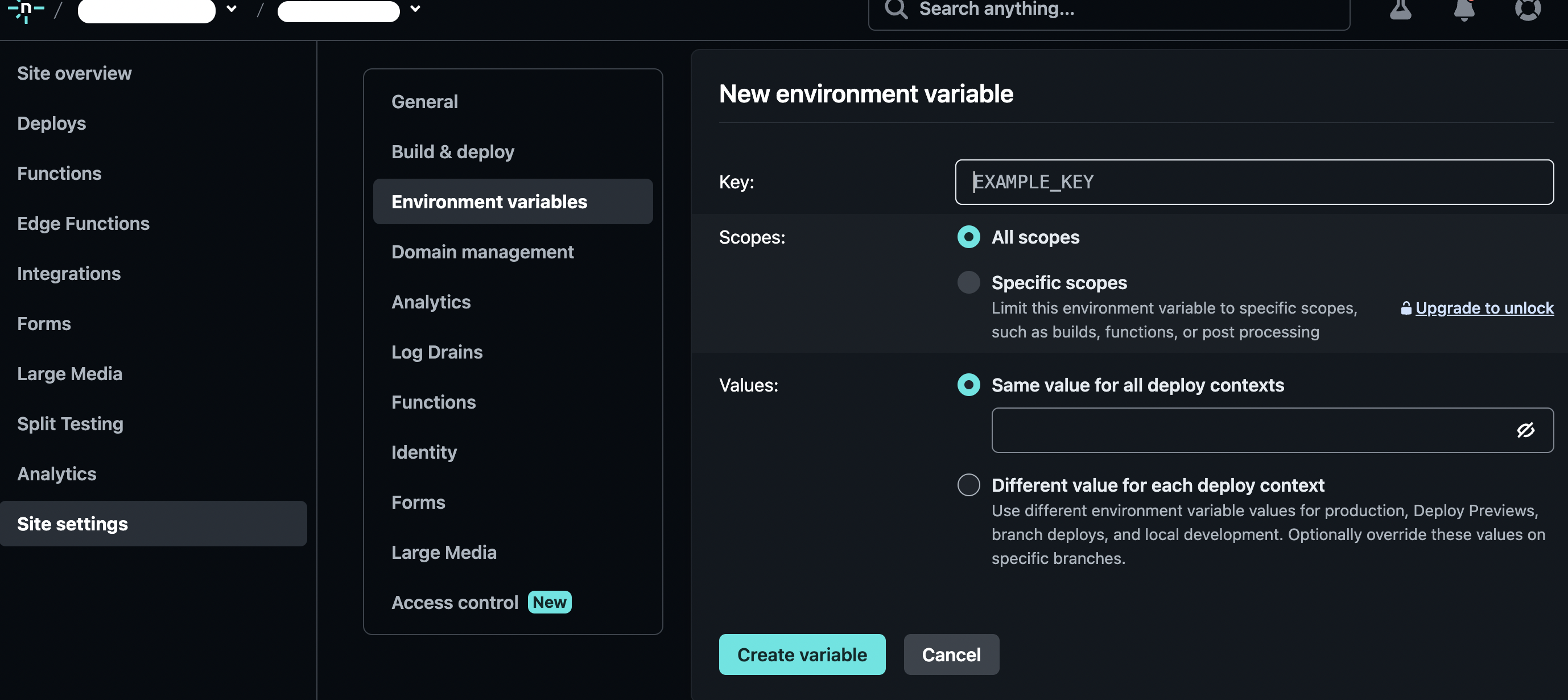This screenshot has width=1568, height=700.
Task: Click the Netlify logo icon
Action: coord(26,9)
